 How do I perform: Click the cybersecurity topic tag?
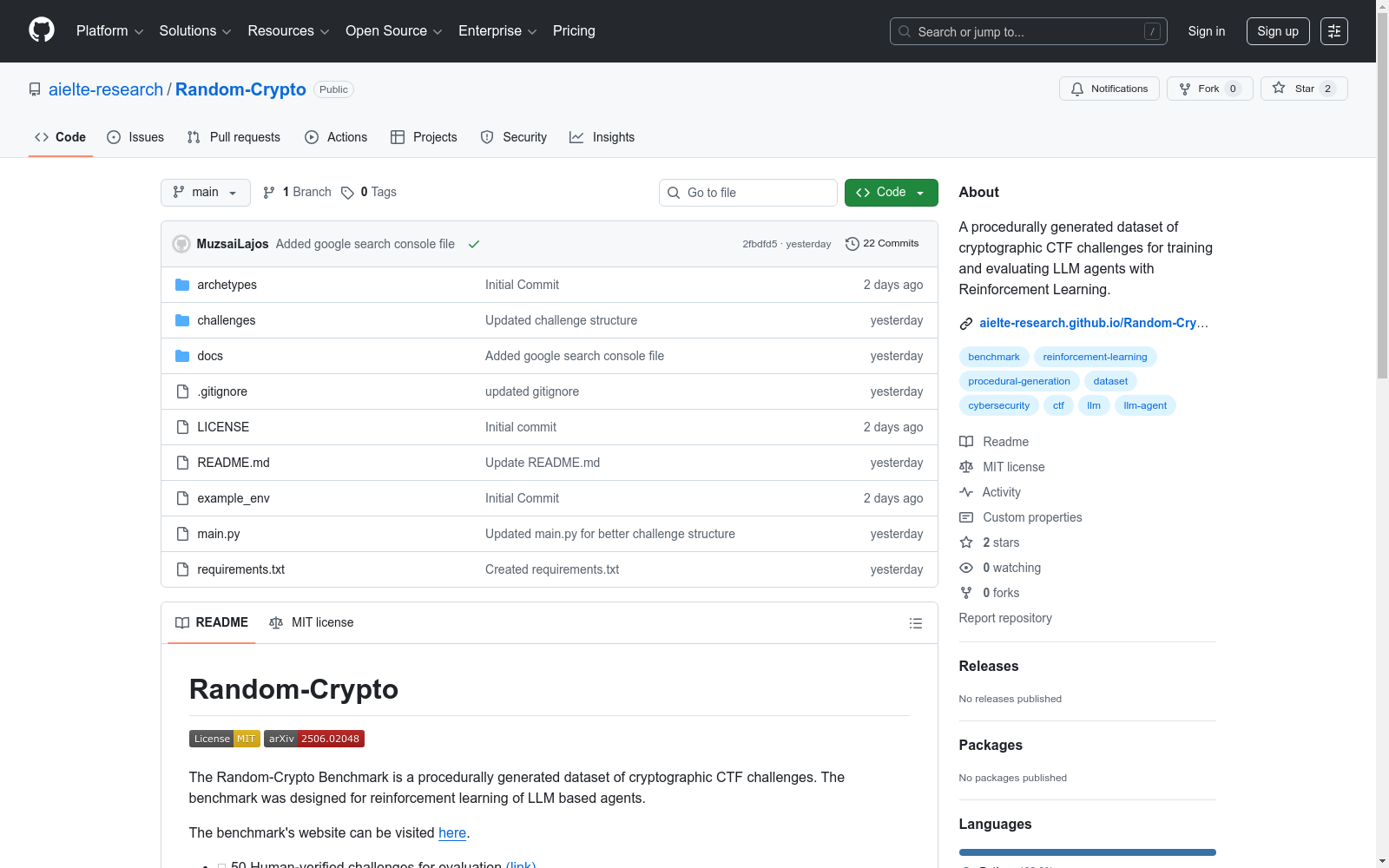[x=999, y=405]
